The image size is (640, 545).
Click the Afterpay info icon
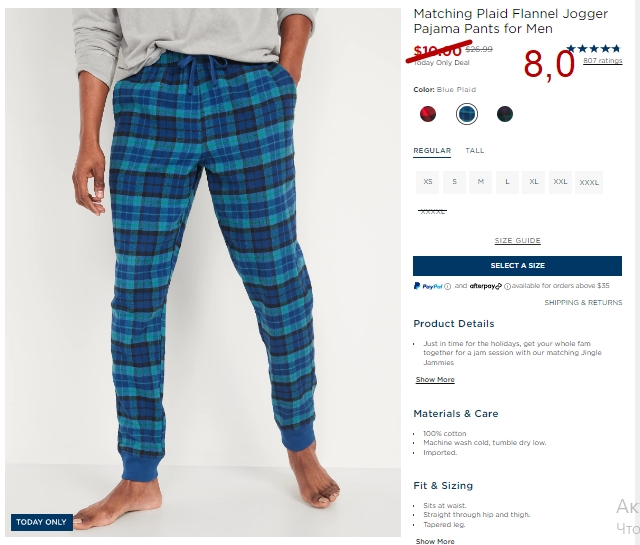pos(507,287)
